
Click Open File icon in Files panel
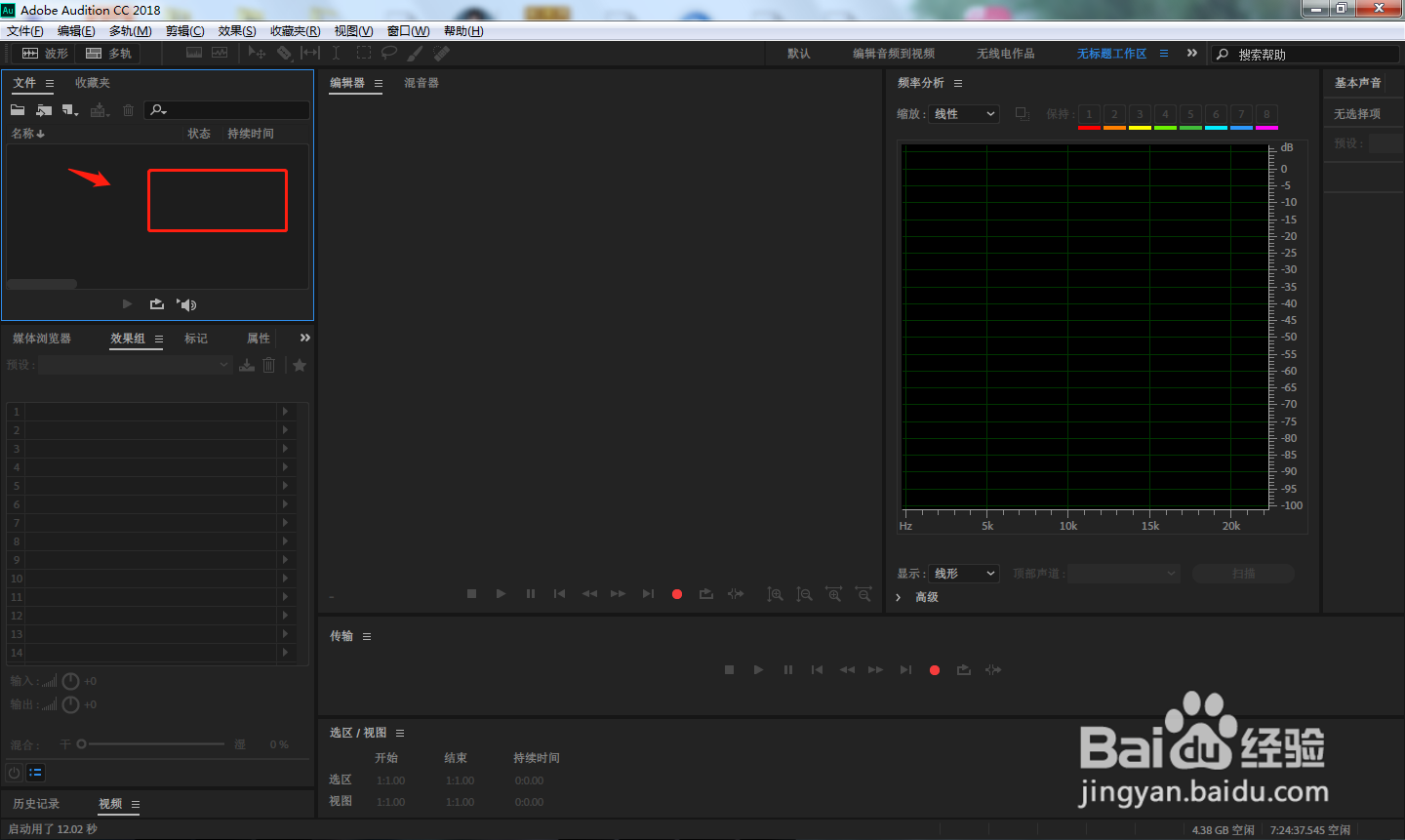pos(18,110)
